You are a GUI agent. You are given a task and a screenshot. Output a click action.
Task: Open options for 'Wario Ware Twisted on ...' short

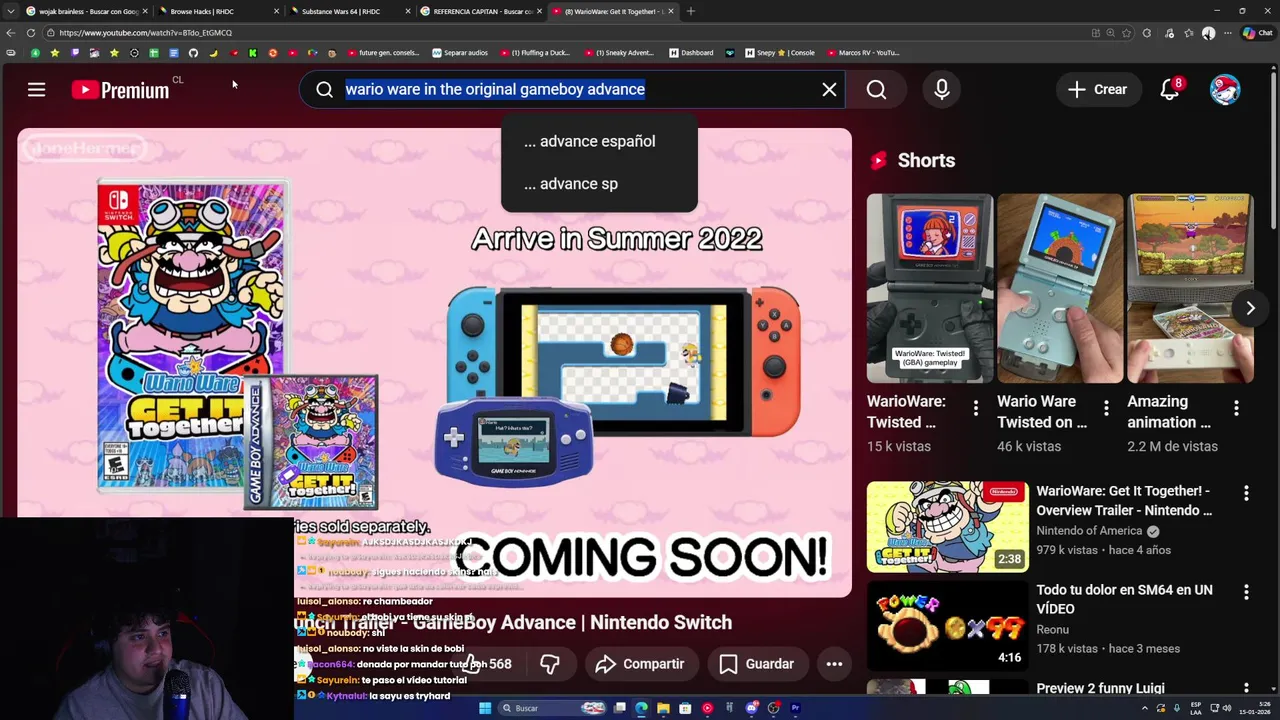(1106, 408)
